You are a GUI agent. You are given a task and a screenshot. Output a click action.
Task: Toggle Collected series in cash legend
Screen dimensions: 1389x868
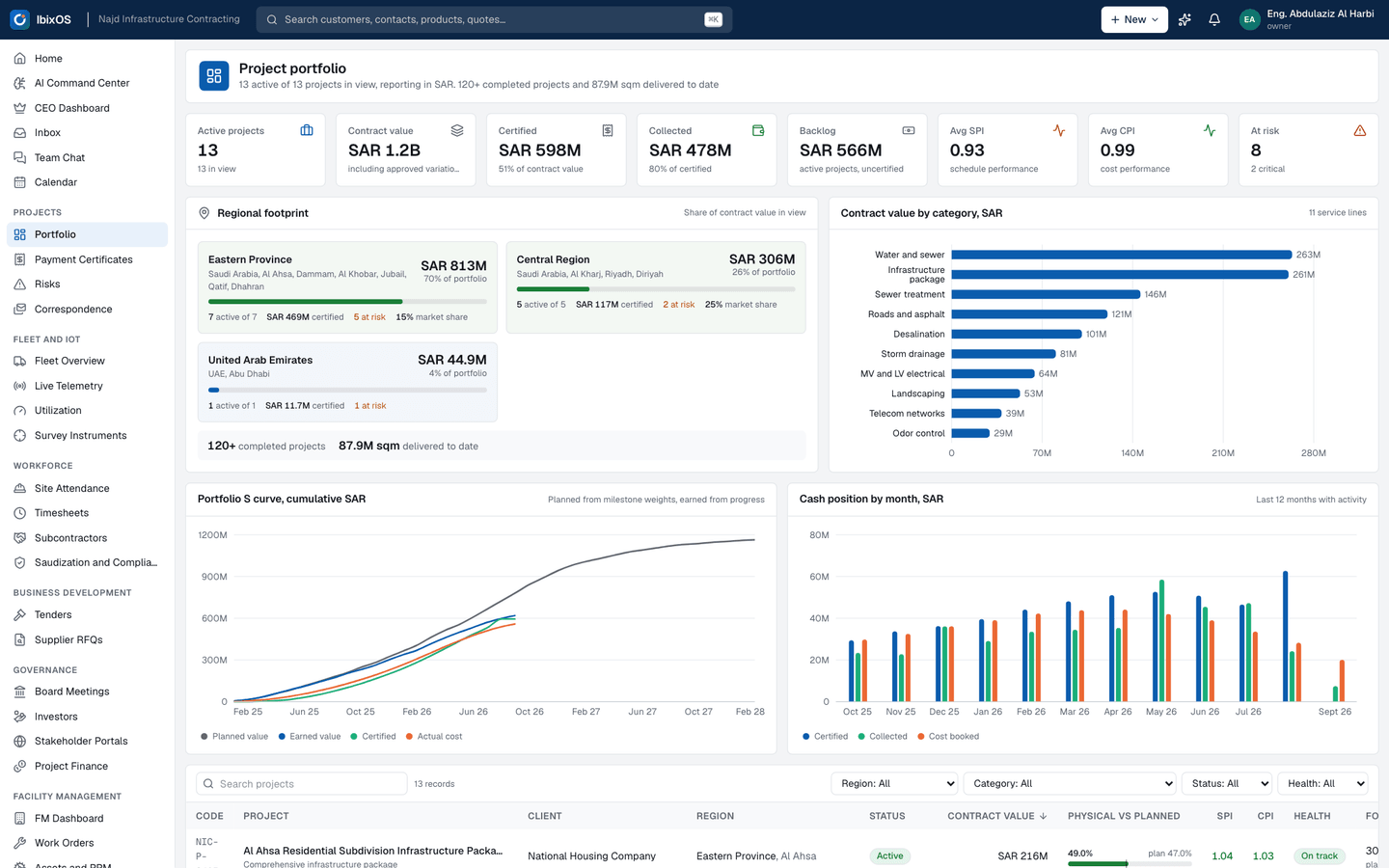point(883,737)
